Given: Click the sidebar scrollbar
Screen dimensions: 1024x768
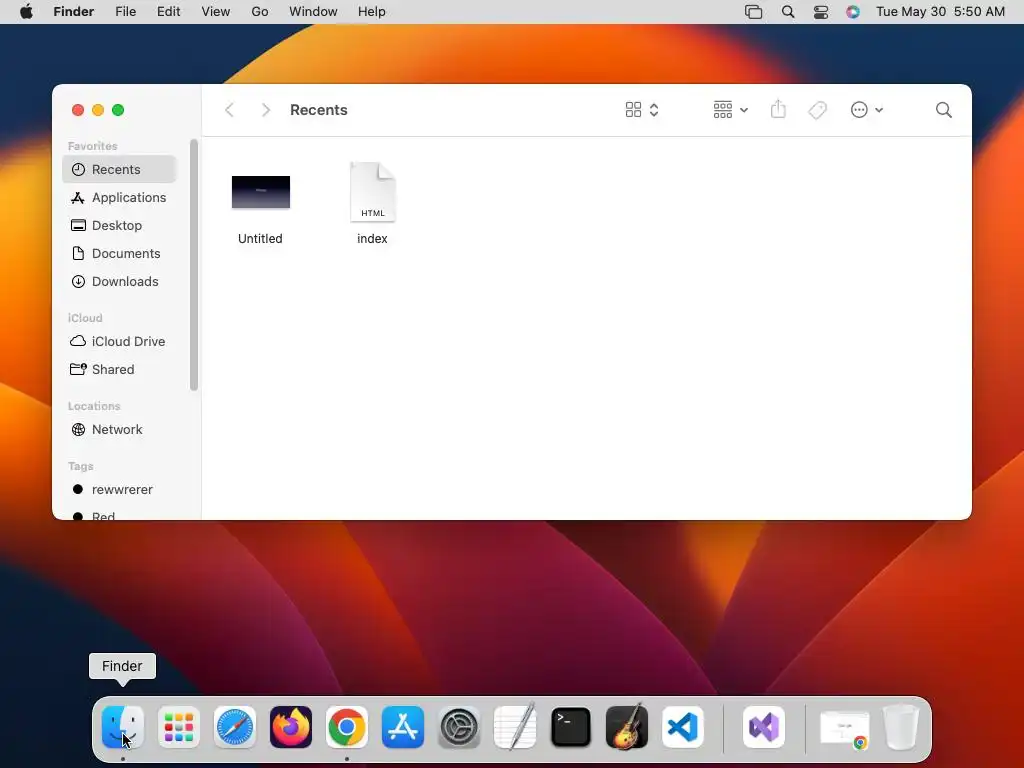Looking at the screenshot, I should (193, 264).
